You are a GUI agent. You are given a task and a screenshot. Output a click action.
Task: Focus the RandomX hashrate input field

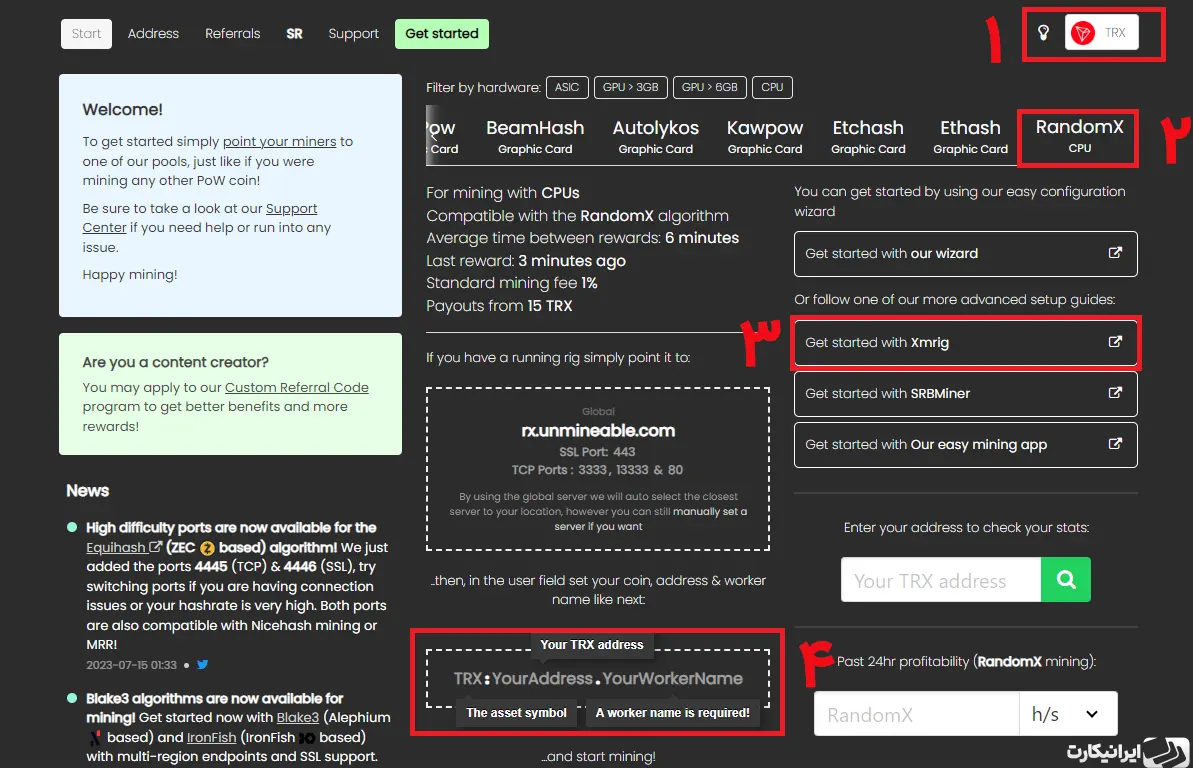(x=916, y=714)
